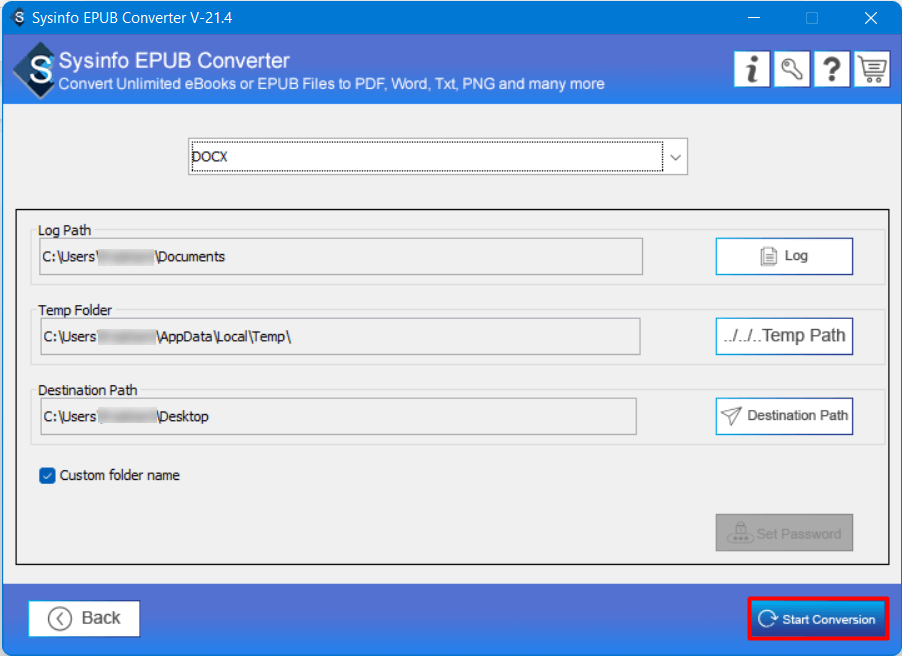Viewport: 902px width, 656px height.
Task: Click the Log button
Action: point(784,256)
